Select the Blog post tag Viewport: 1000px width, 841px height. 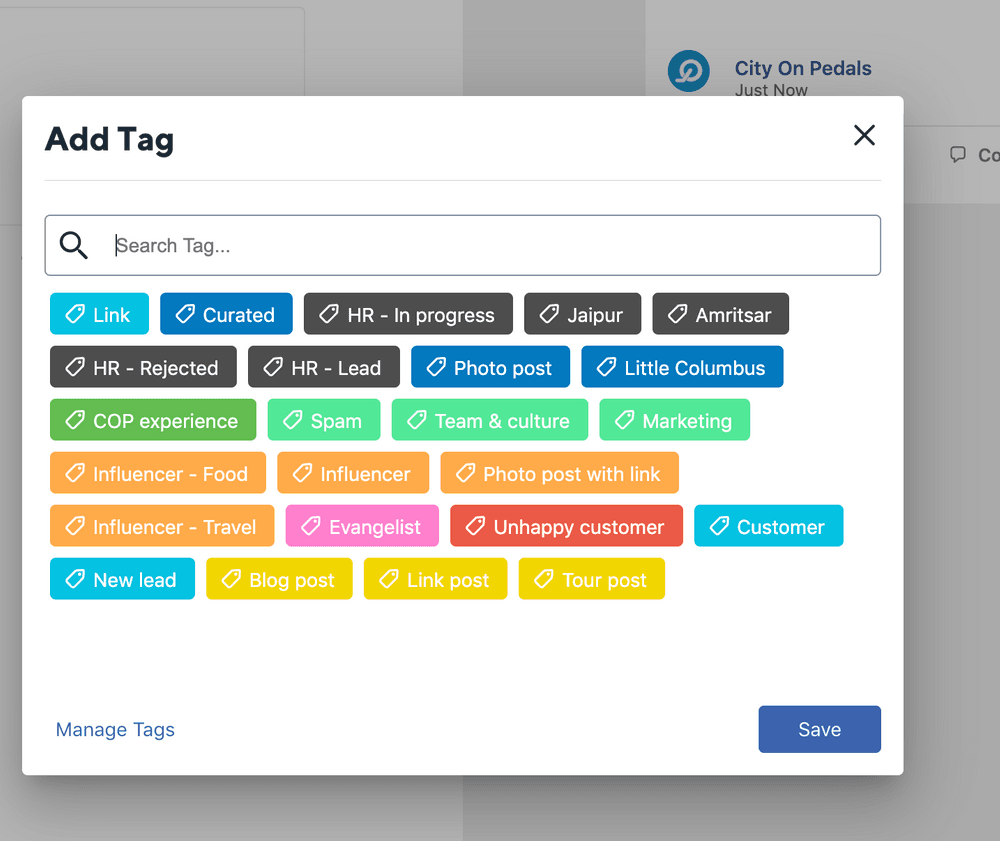pos(279,579)
